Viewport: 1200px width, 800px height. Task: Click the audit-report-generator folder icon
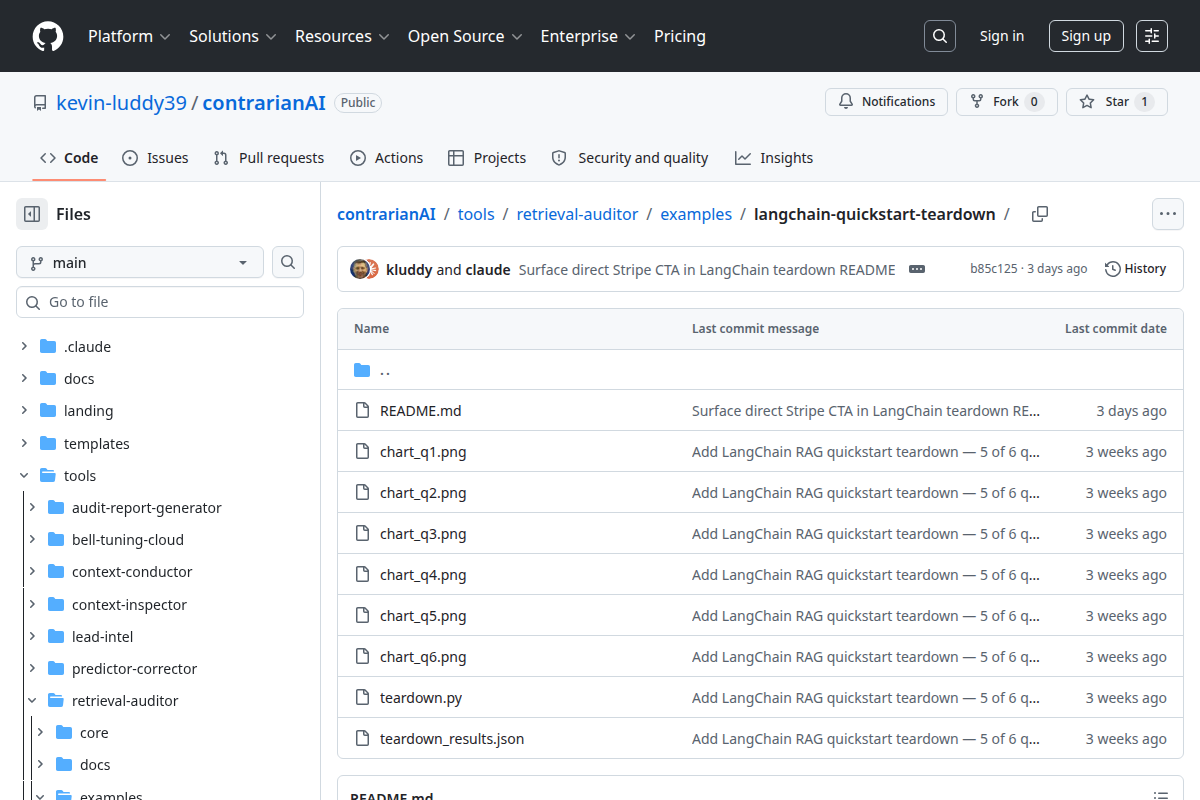[56, 507]
